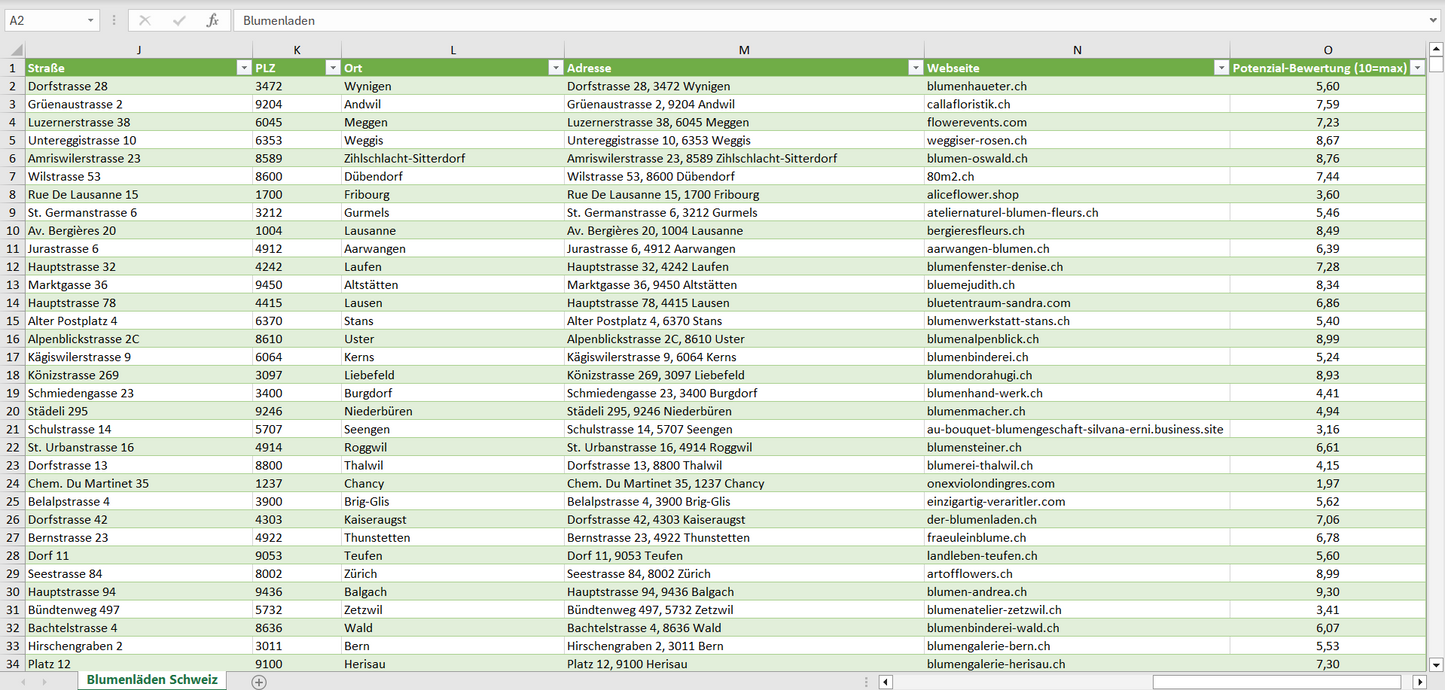Select the Blumenläden Schweiz sheet tab
The width and height of the screenshot is (1445, 690).
(152, 680)
